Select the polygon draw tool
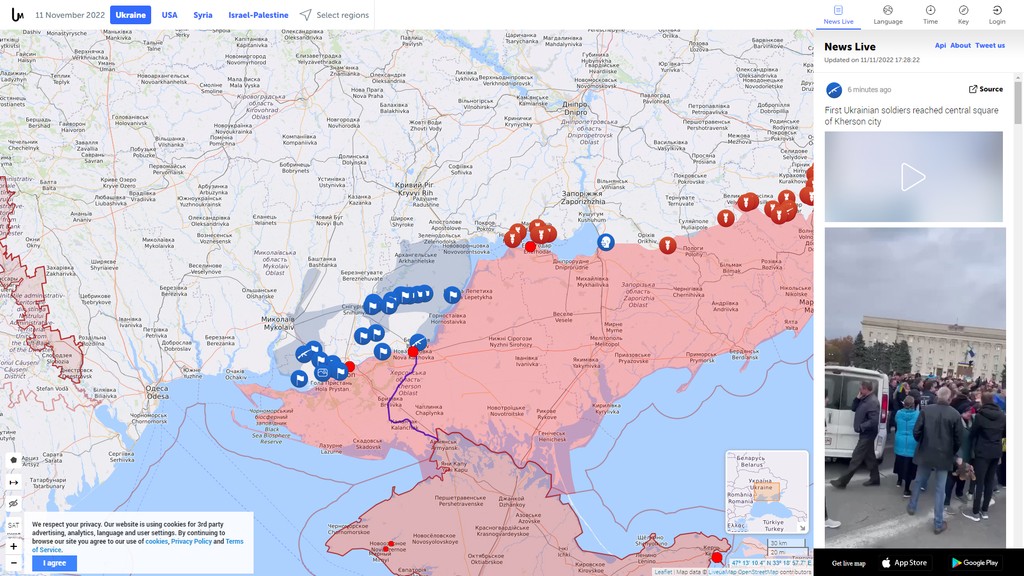Viewport: 1024px width, 576px height. (x=14, y=460)
